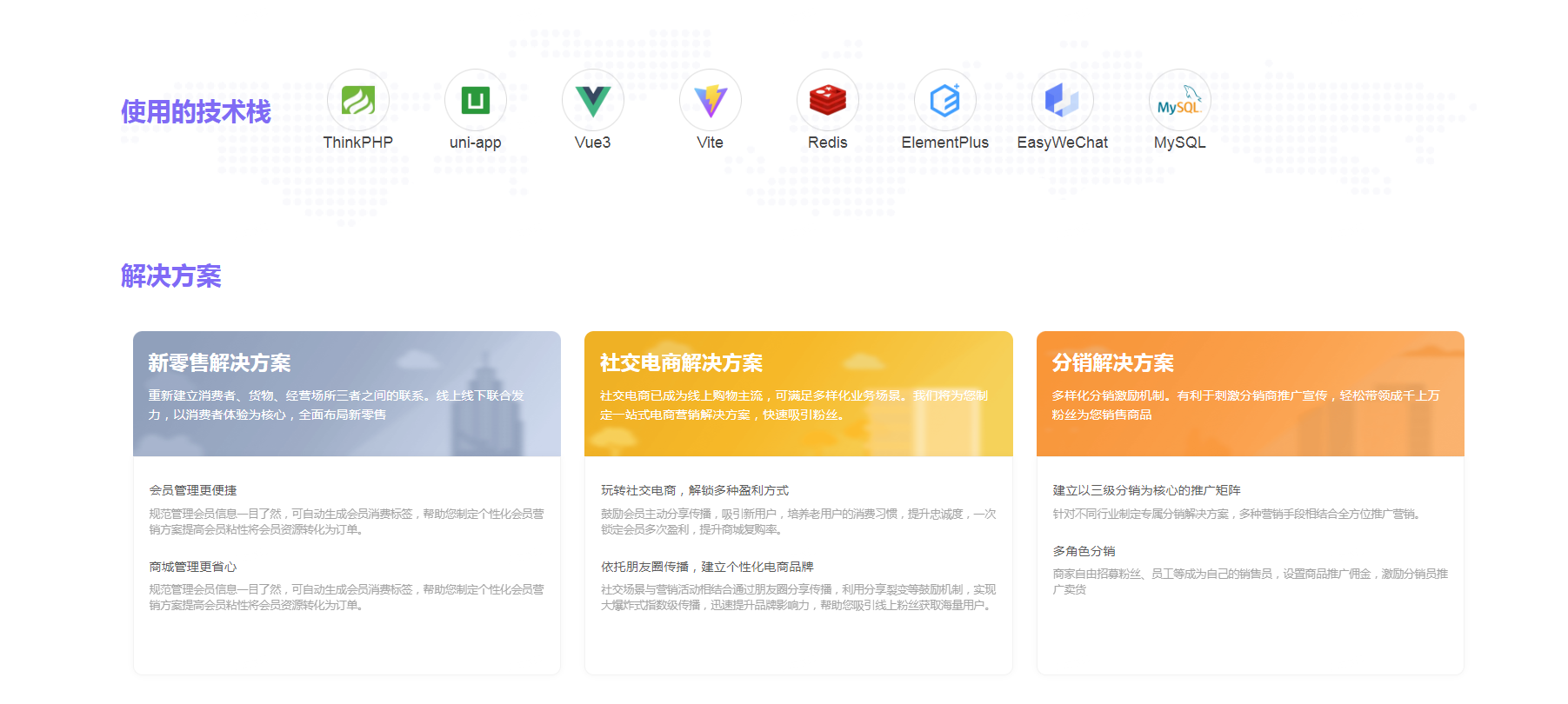Open the 社交电商解决方案 yellow banner
Screen dimensions: 1568x704
pos(797,394)
